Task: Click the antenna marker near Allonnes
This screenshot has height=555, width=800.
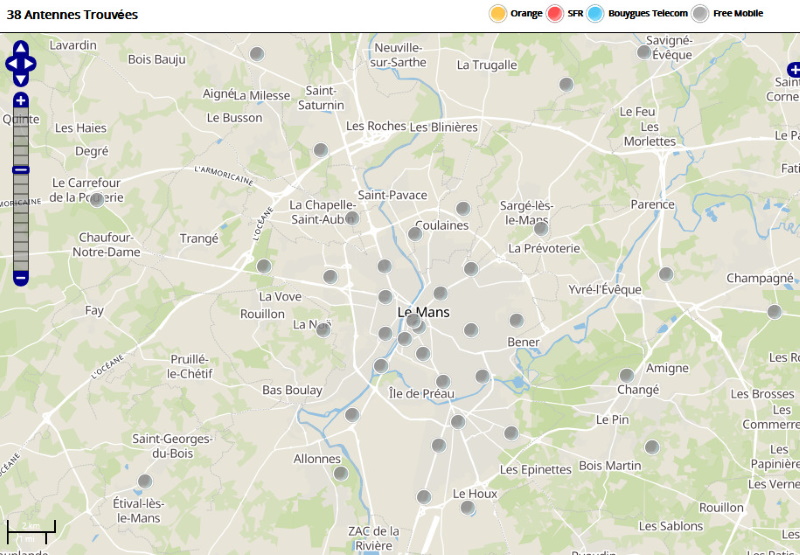Action: (x=341, y=474)
